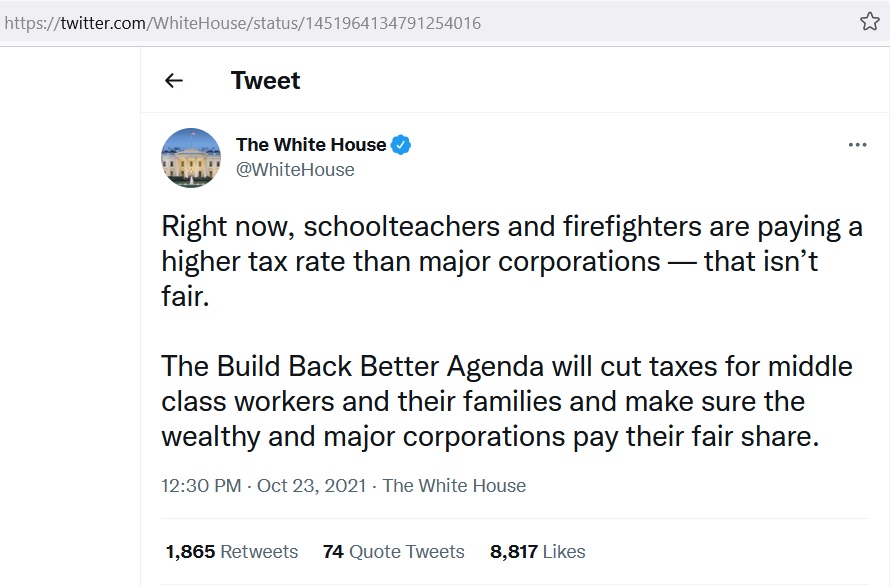This screenshot has width=890, height=587.
Task: Show the 8,817 Likes list
Action: pyautogui.click(x=537, y=551)
